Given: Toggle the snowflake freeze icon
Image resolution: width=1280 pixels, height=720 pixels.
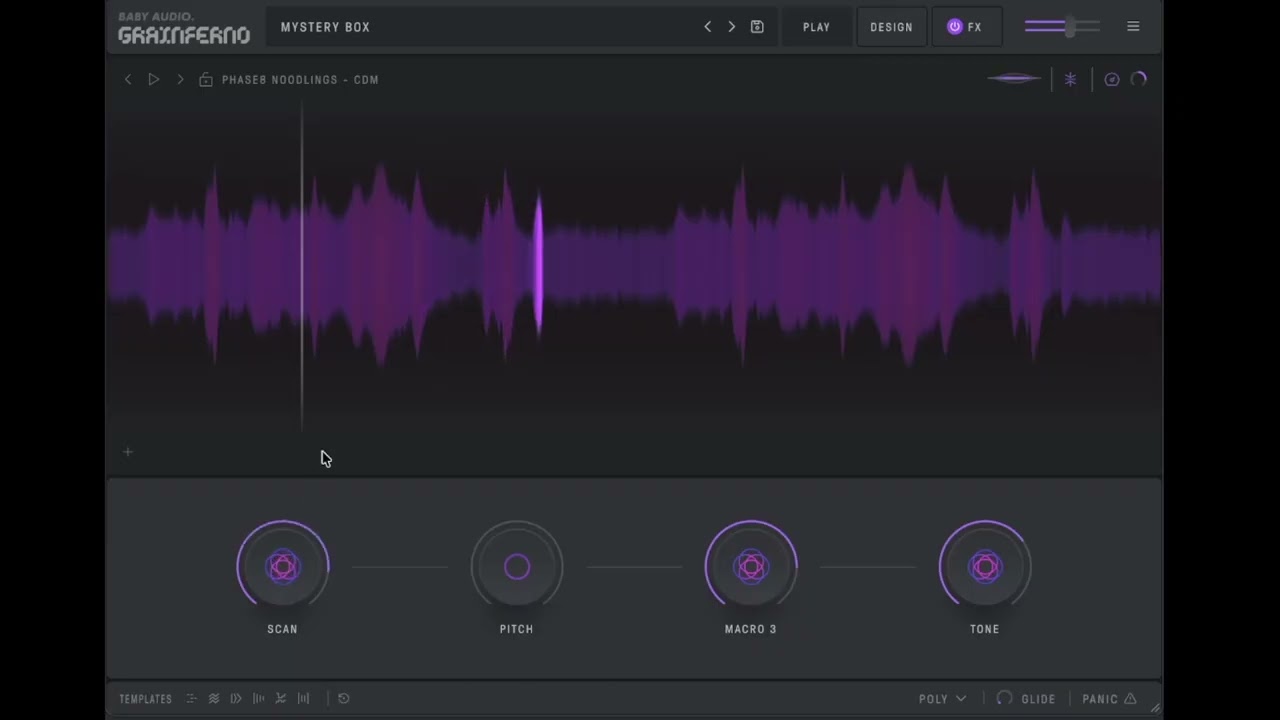Looking at the screenshot, I should [1070, 79].
